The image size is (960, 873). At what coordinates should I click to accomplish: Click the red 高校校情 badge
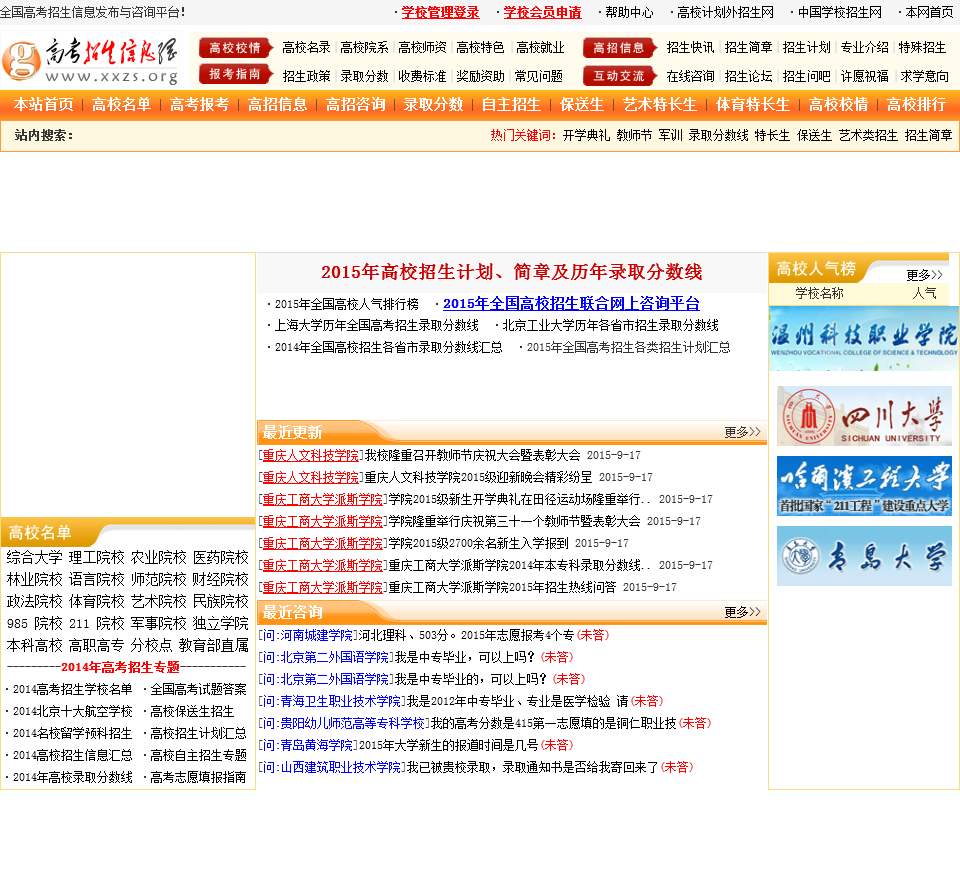236,48
